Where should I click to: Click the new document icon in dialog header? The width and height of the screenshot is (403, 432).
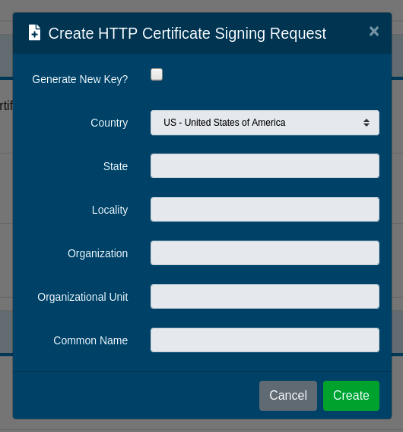[x=34, y=33]
